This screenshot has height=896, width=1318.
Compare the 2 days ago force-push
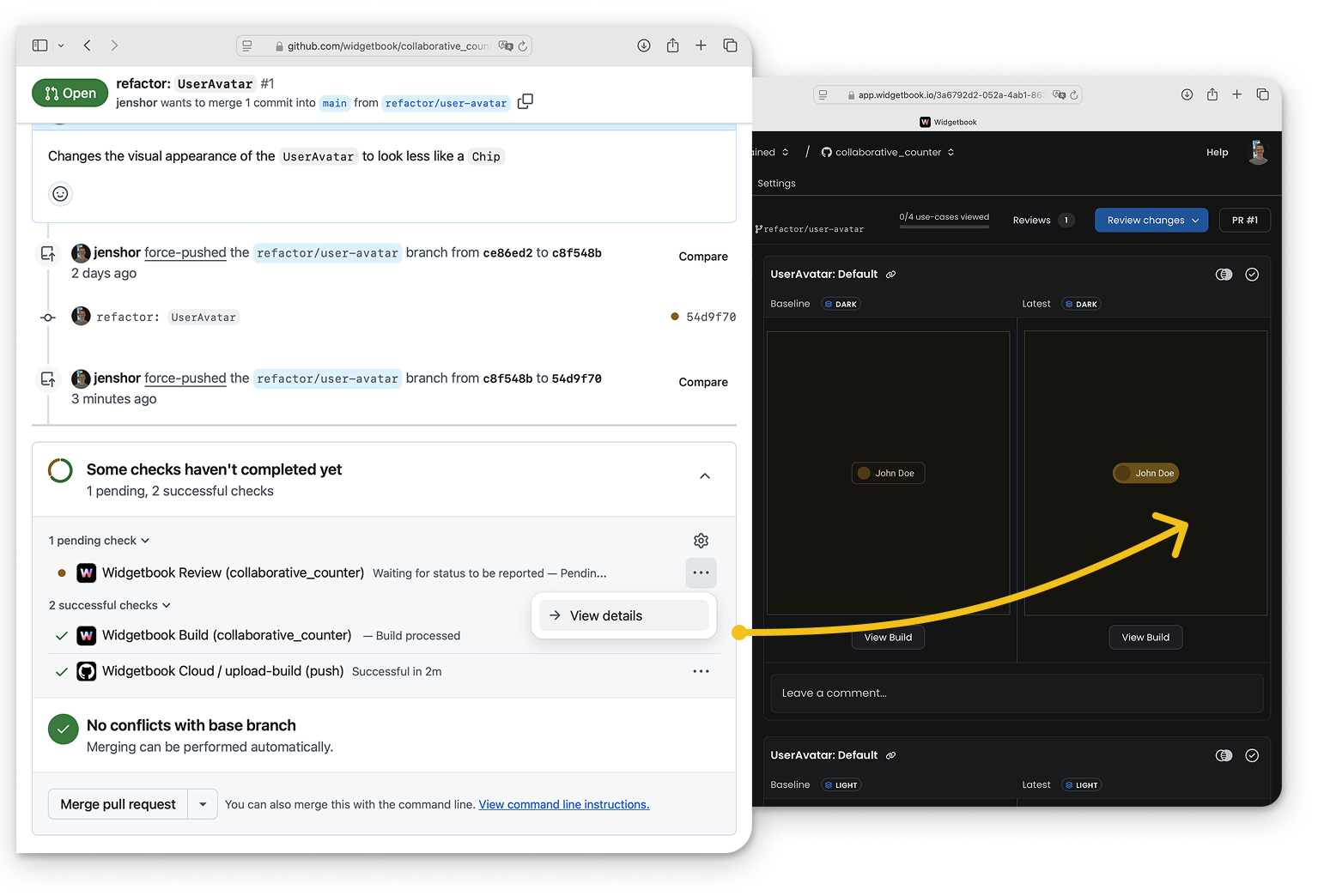[703, 257]
